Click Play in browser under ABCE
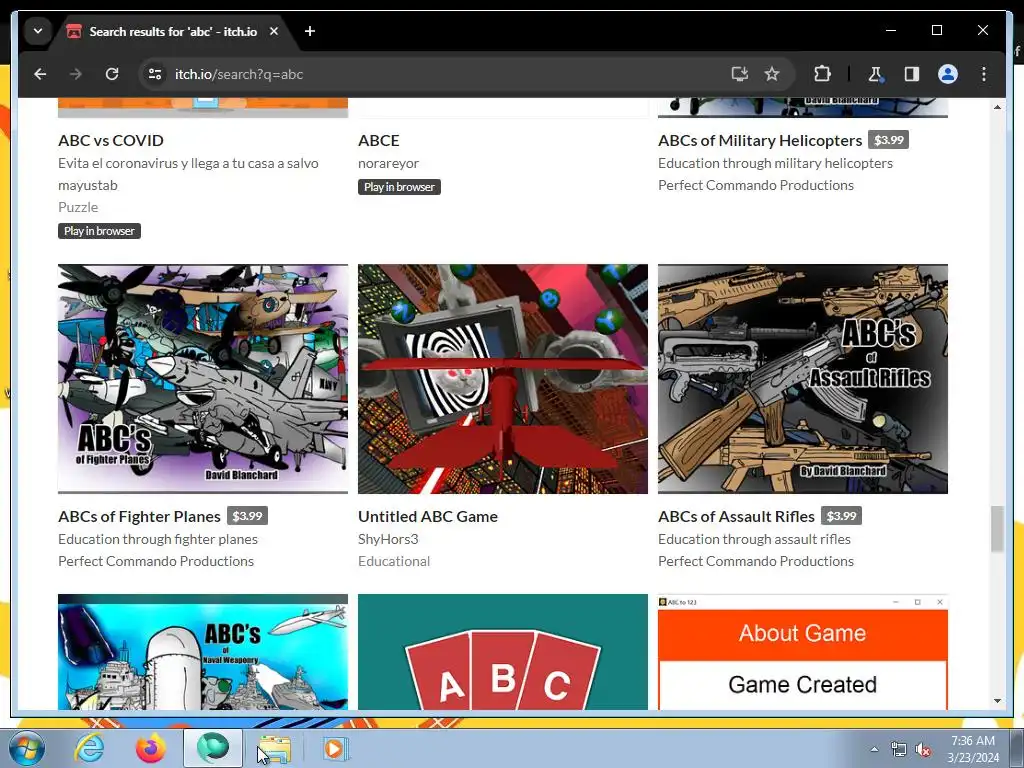 click(399, 187)
